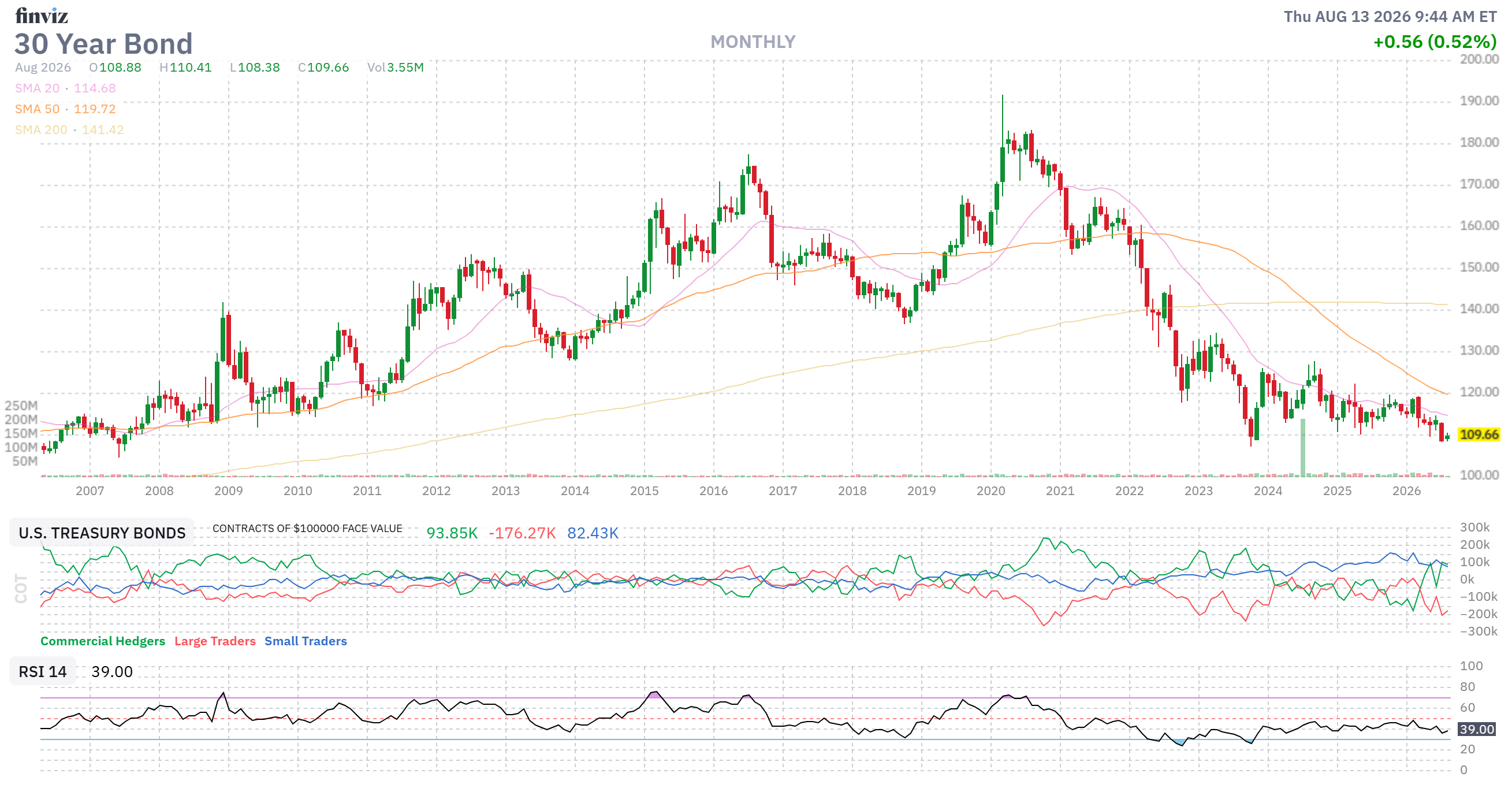Select the "30 Year Bond" chart title
This screenshot has height=788, width=1512.
click(103, 44)
